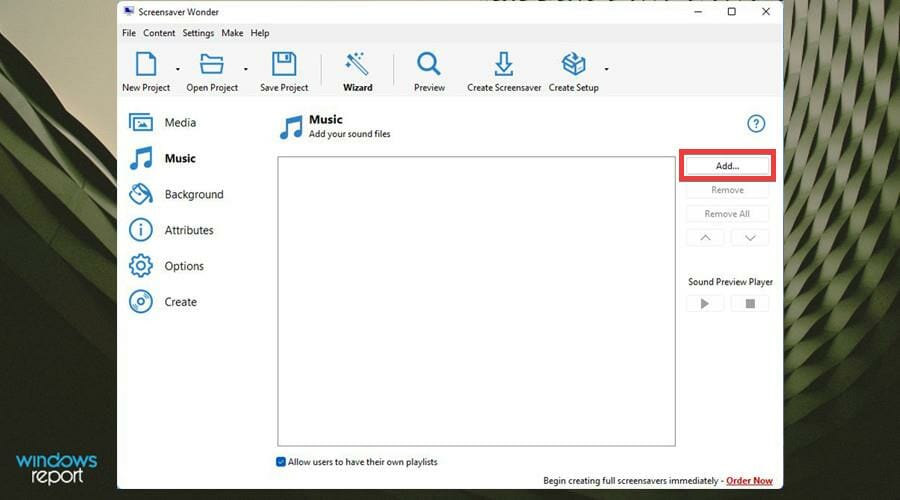Go to the Create sidebar section

point(163,301)
